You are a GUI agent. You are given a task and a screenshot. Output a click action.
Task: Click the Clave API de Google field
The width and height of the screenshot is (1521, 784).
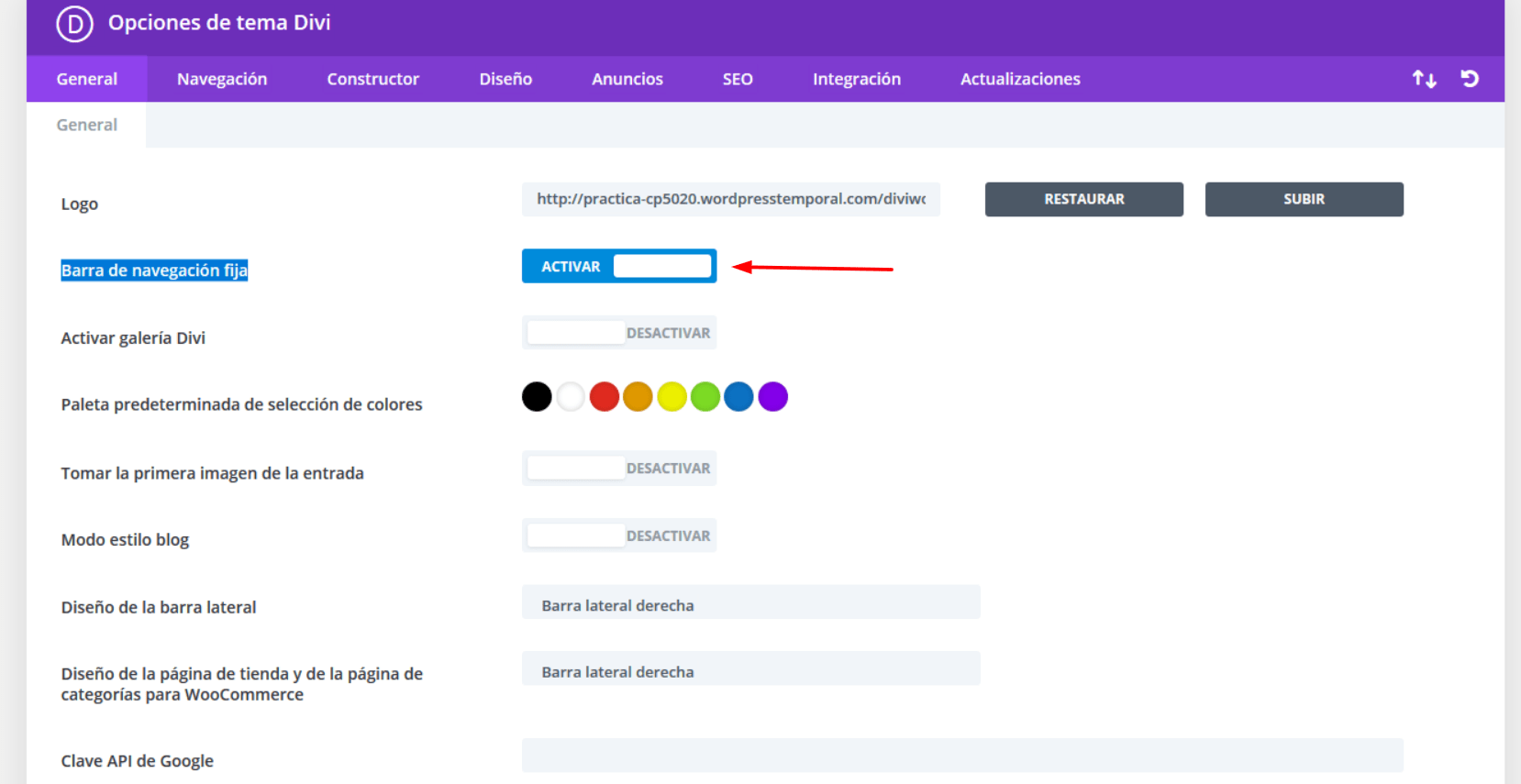click(x=962, y=755)
